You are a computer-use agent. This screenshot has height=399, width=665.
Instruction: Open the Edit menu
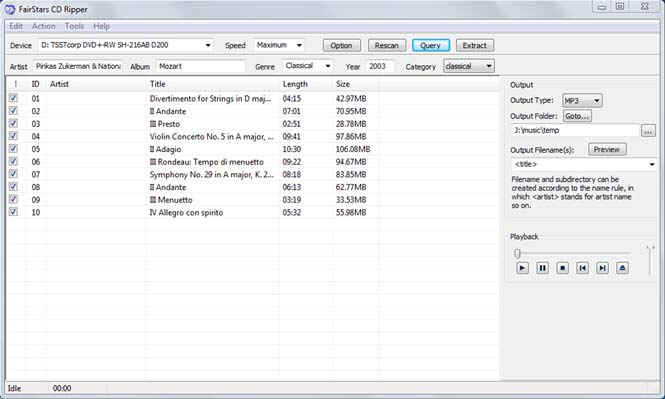coord(16,26)
